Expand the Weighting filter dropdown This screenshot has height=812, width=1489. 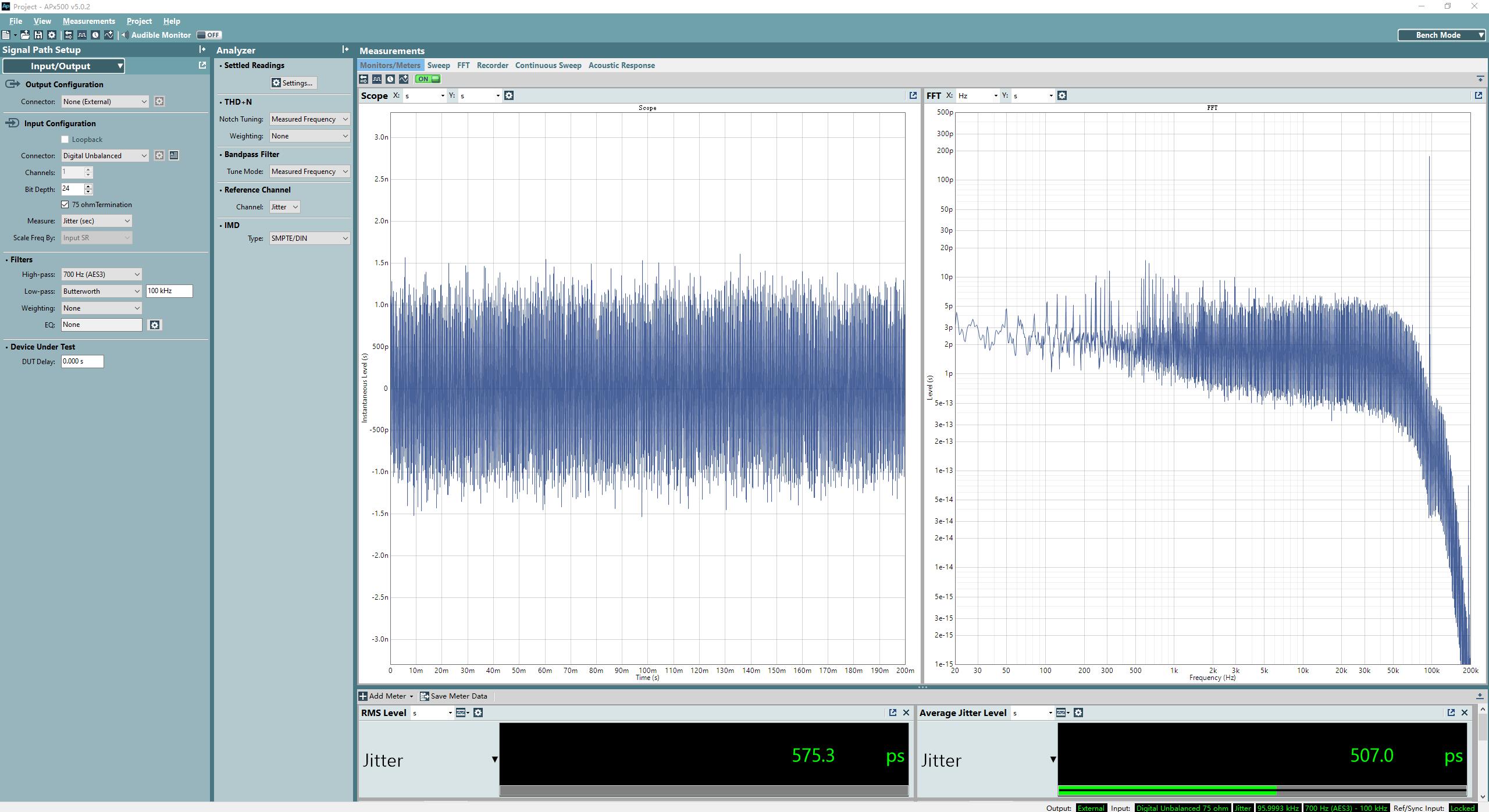tap(99, 308)
